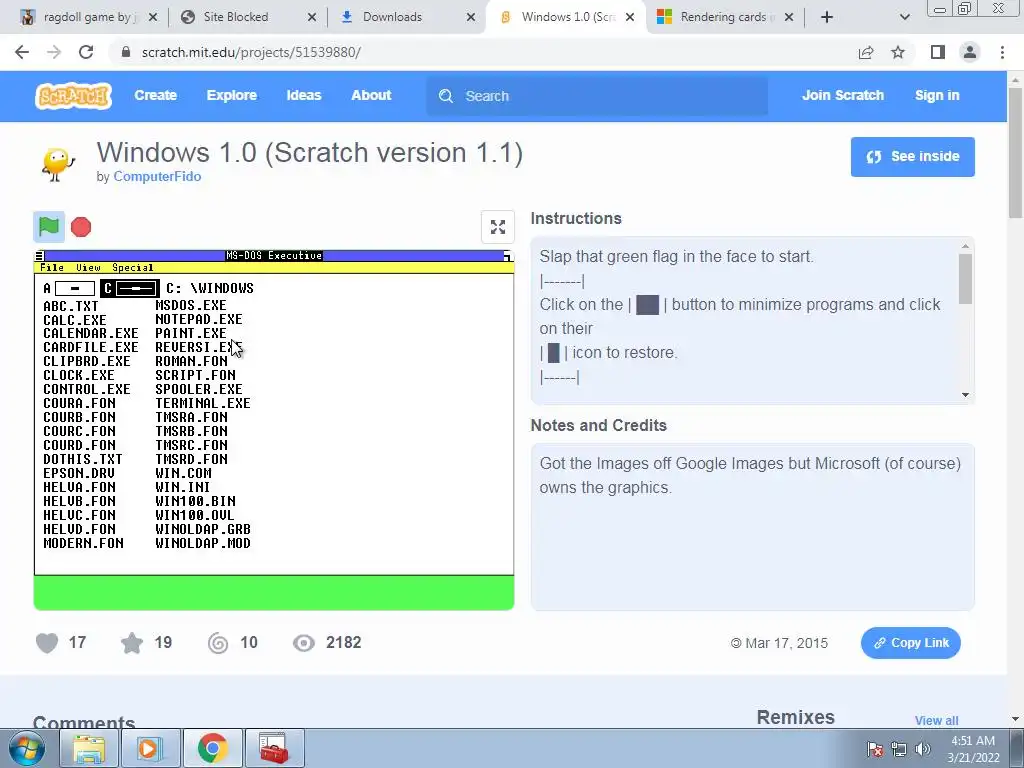Click the eye views icon
This screenshot has height=768, width=1024.
tap(304, 643)
